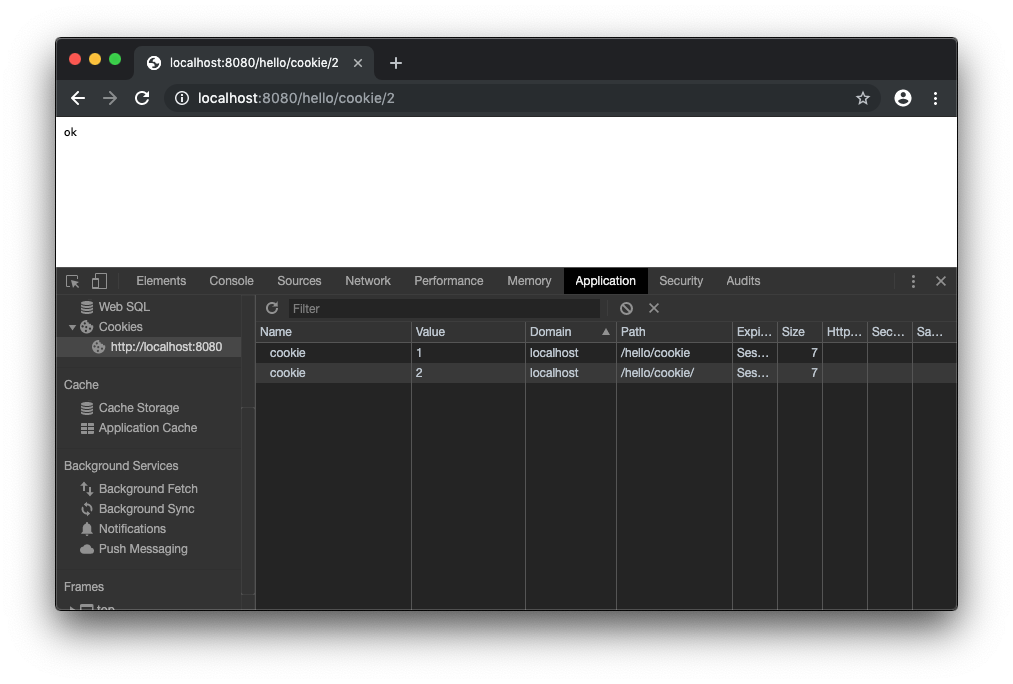
Task: Switch to the Audits tab
Action: 743,281
